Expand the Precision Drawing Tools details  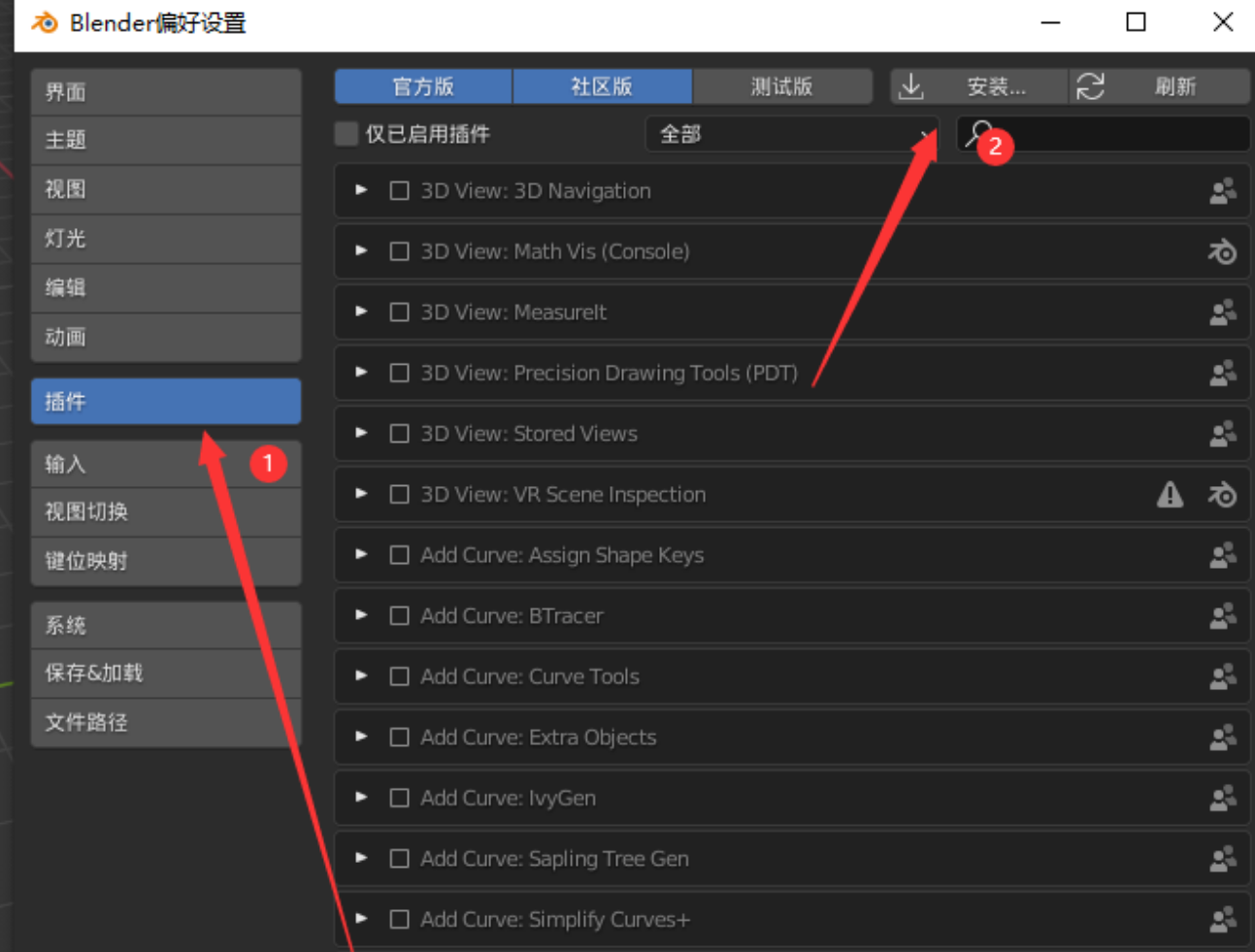(361, 372)
